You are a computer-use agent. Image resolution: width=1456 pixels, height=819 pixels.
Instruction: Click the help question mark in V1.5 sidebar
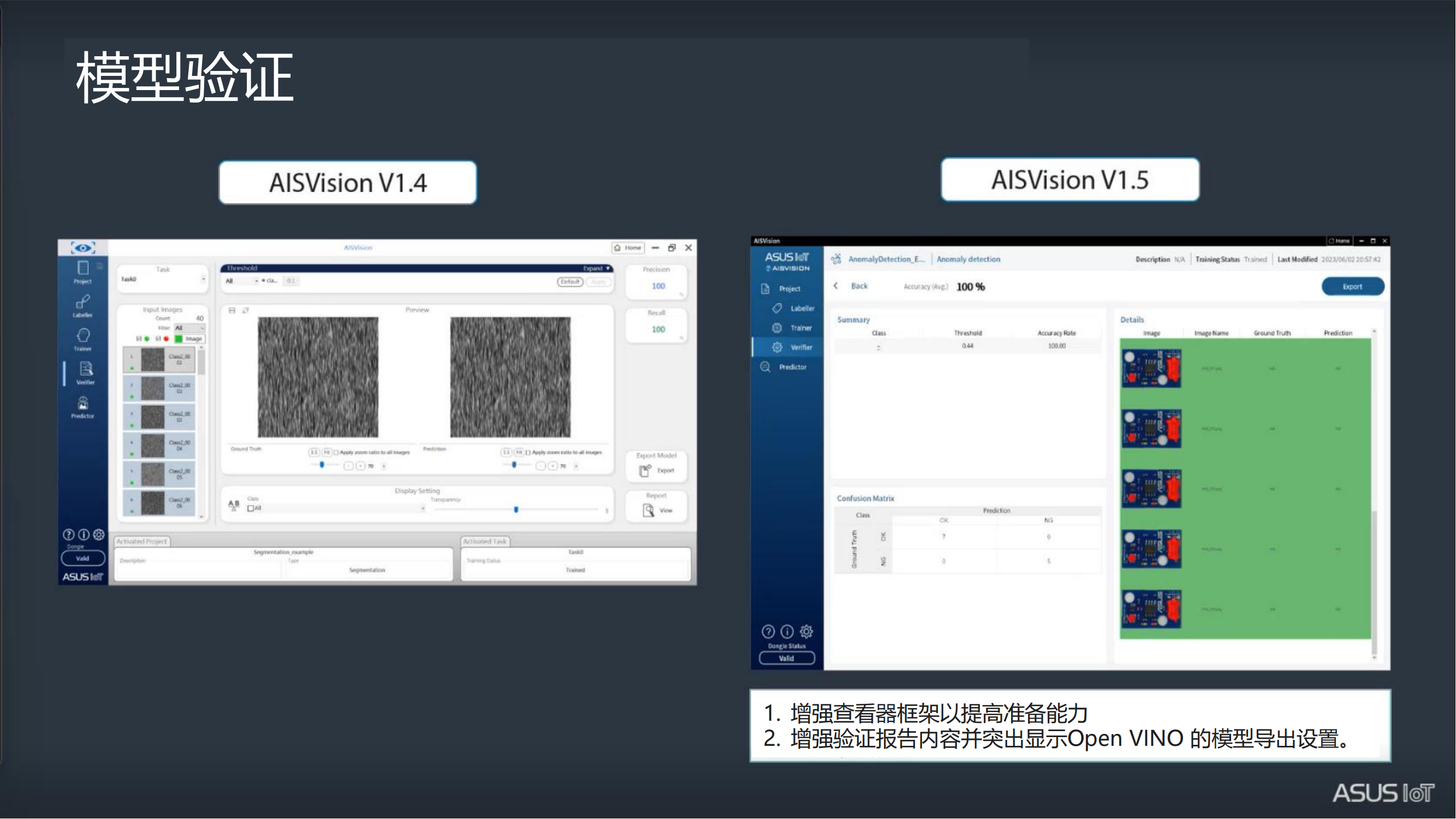(x=768, y=631)
